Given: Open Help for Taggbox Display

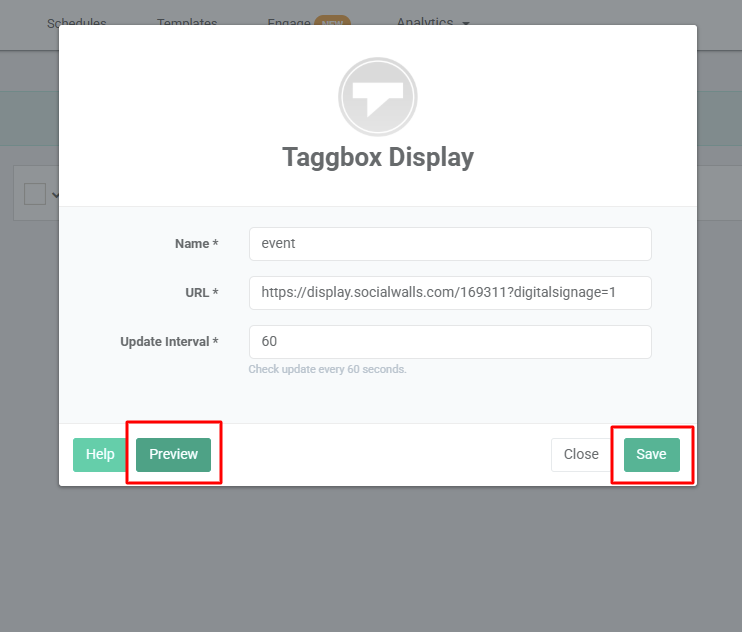Looking at the screenshot, I should [100, 455].
